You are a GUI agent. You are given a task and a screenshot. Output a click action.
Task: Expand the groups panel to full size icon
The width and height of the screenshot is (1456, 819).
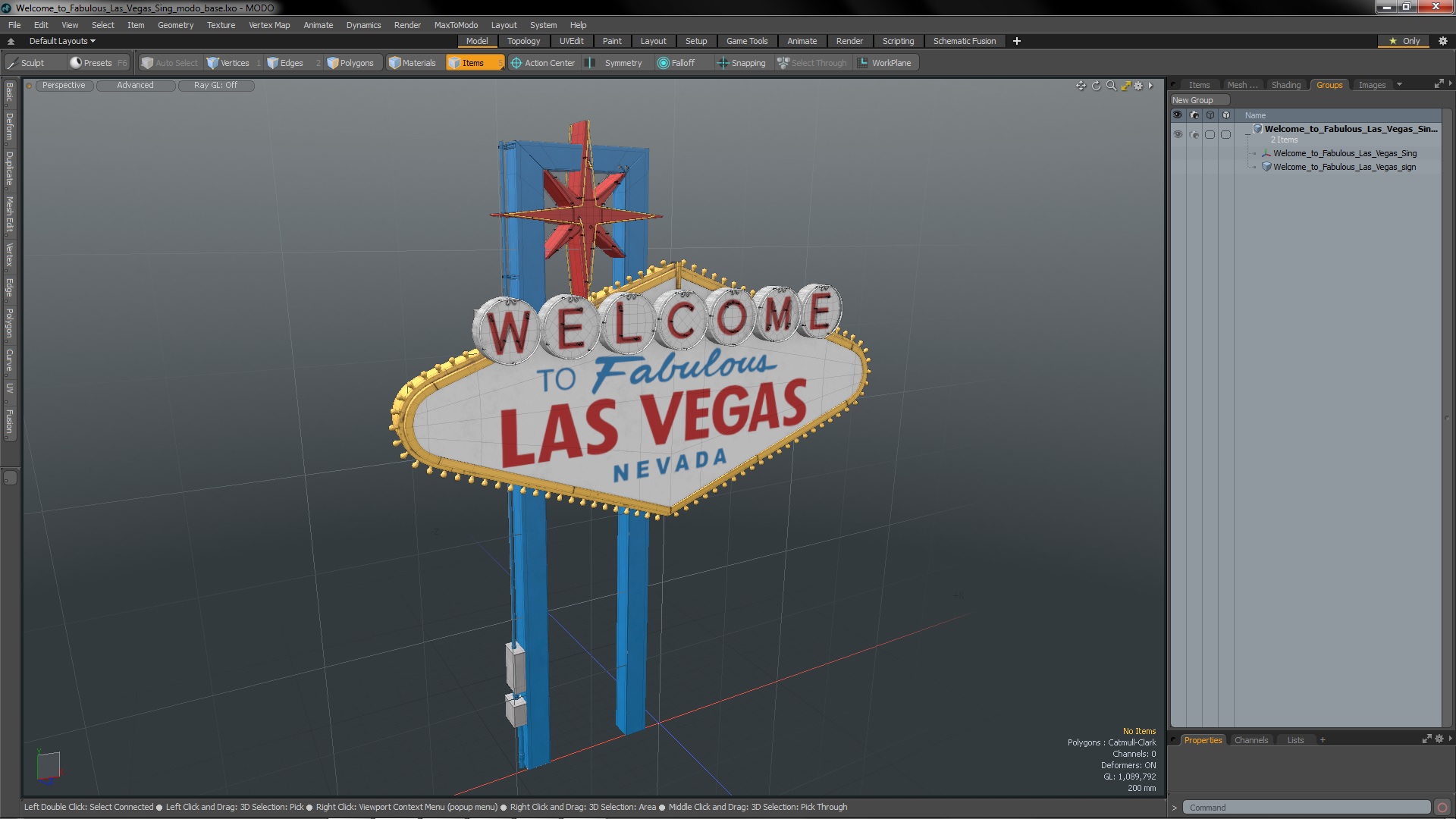1439,84
